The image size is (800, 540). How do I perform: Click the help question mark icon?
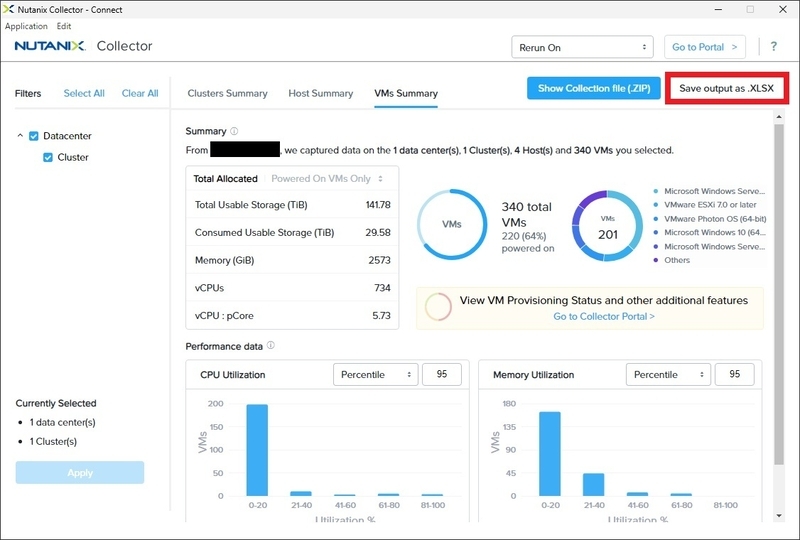(773, 47)
